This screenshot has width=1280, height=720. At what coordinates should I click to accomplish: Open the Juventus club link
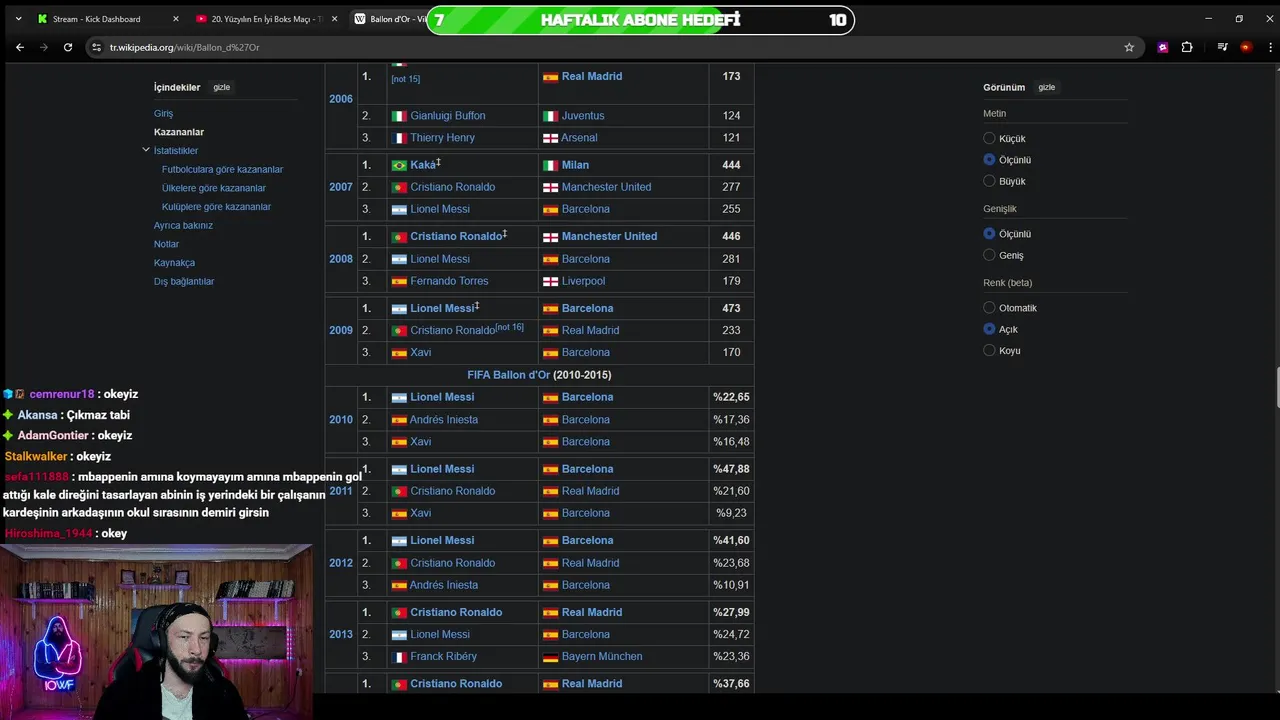[583, 116]
